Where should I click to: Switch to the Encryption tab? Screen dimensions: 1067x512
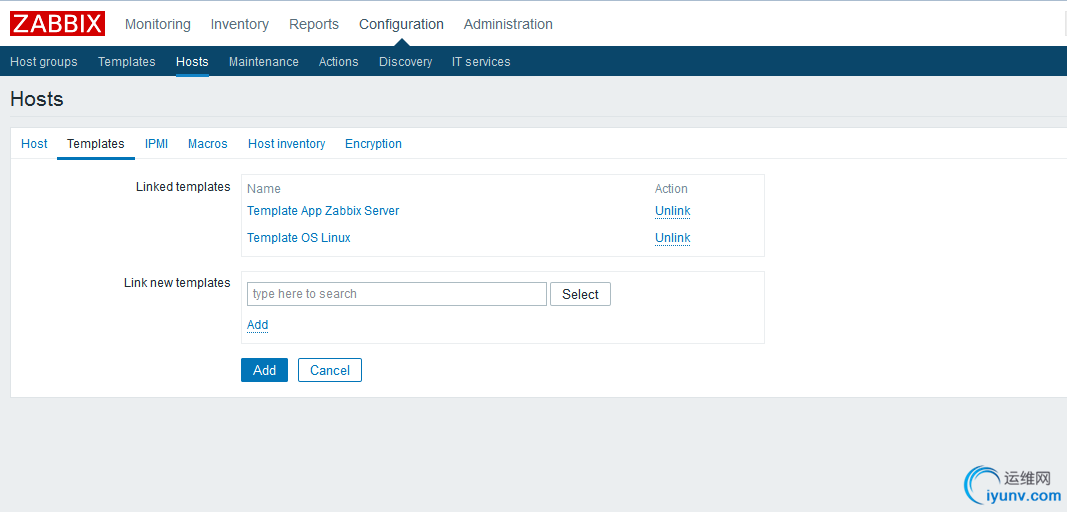click(374, 144)
